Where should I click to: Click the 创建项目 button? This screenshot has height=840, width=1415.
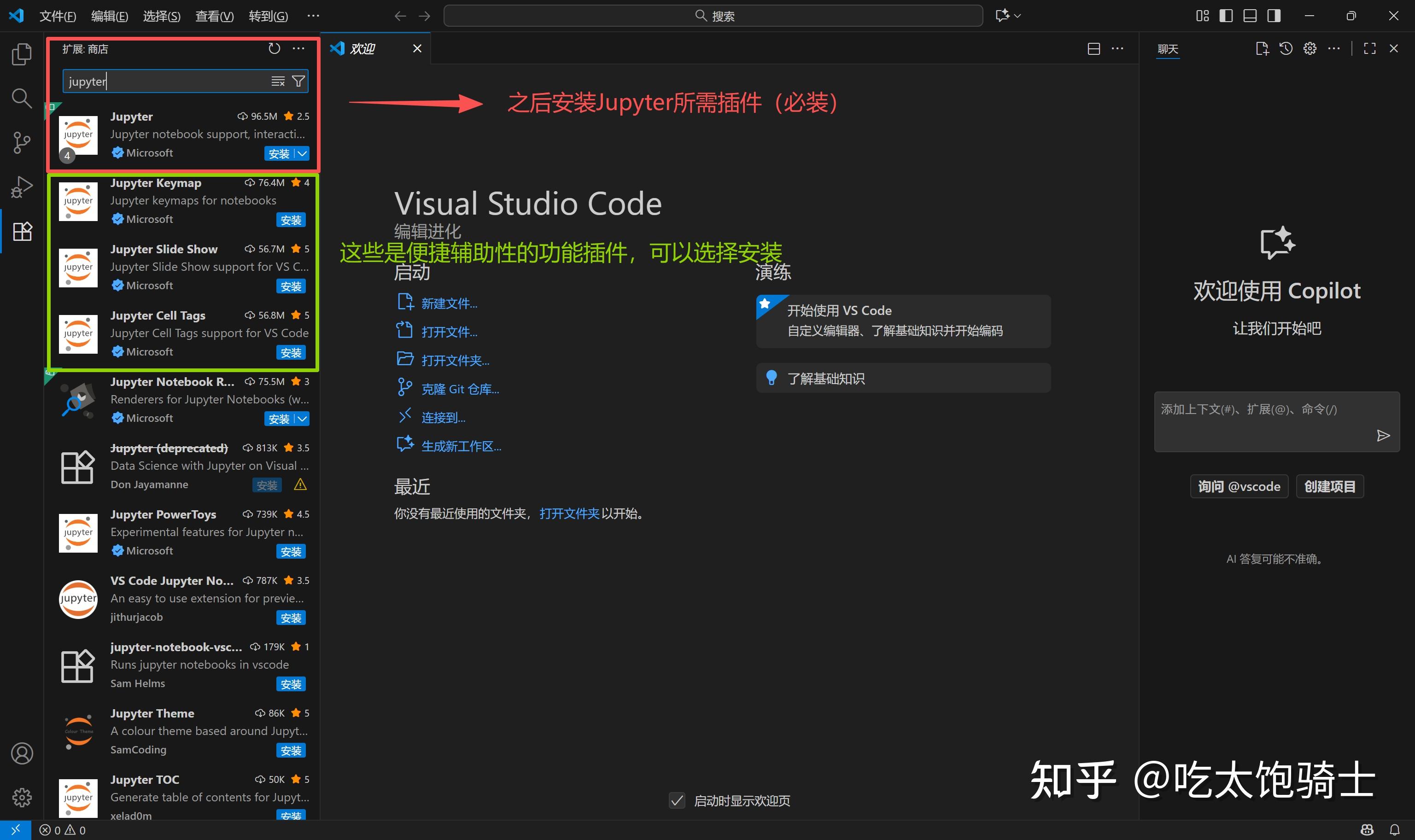click(1329, 486)
